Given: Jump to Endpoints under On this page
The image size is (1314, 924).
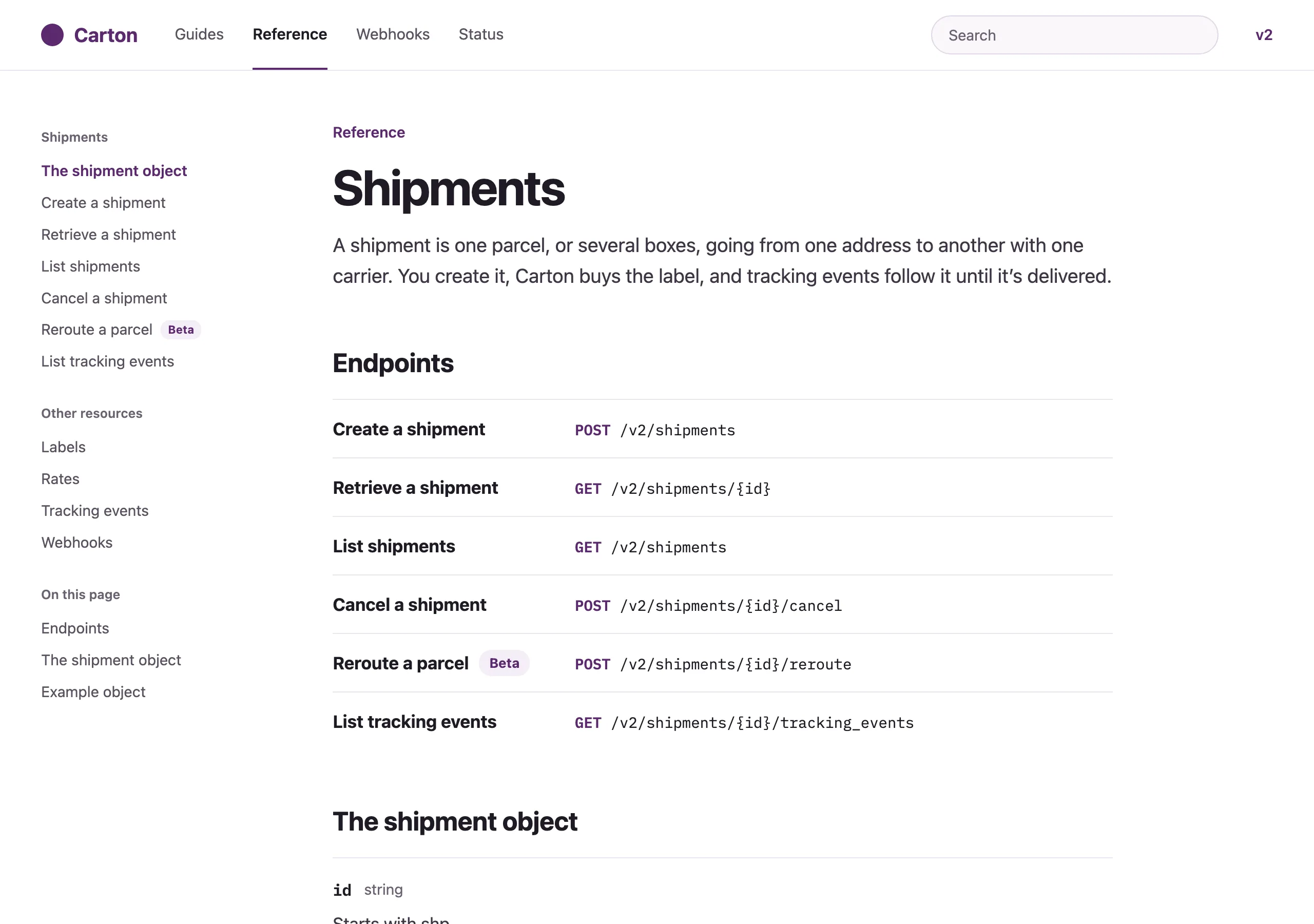Looking at the screenshot, I should 75,628.
